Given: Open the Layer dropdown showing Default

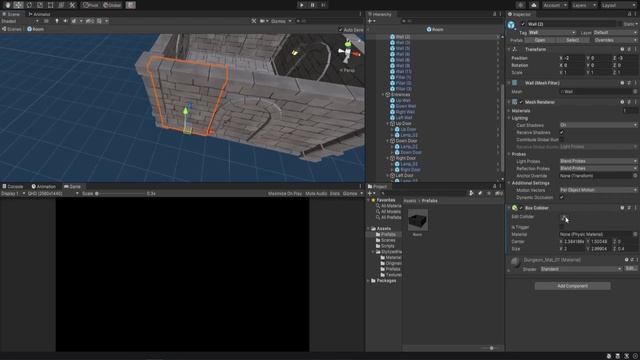Looking at the screenshot, I should [615, 33].
